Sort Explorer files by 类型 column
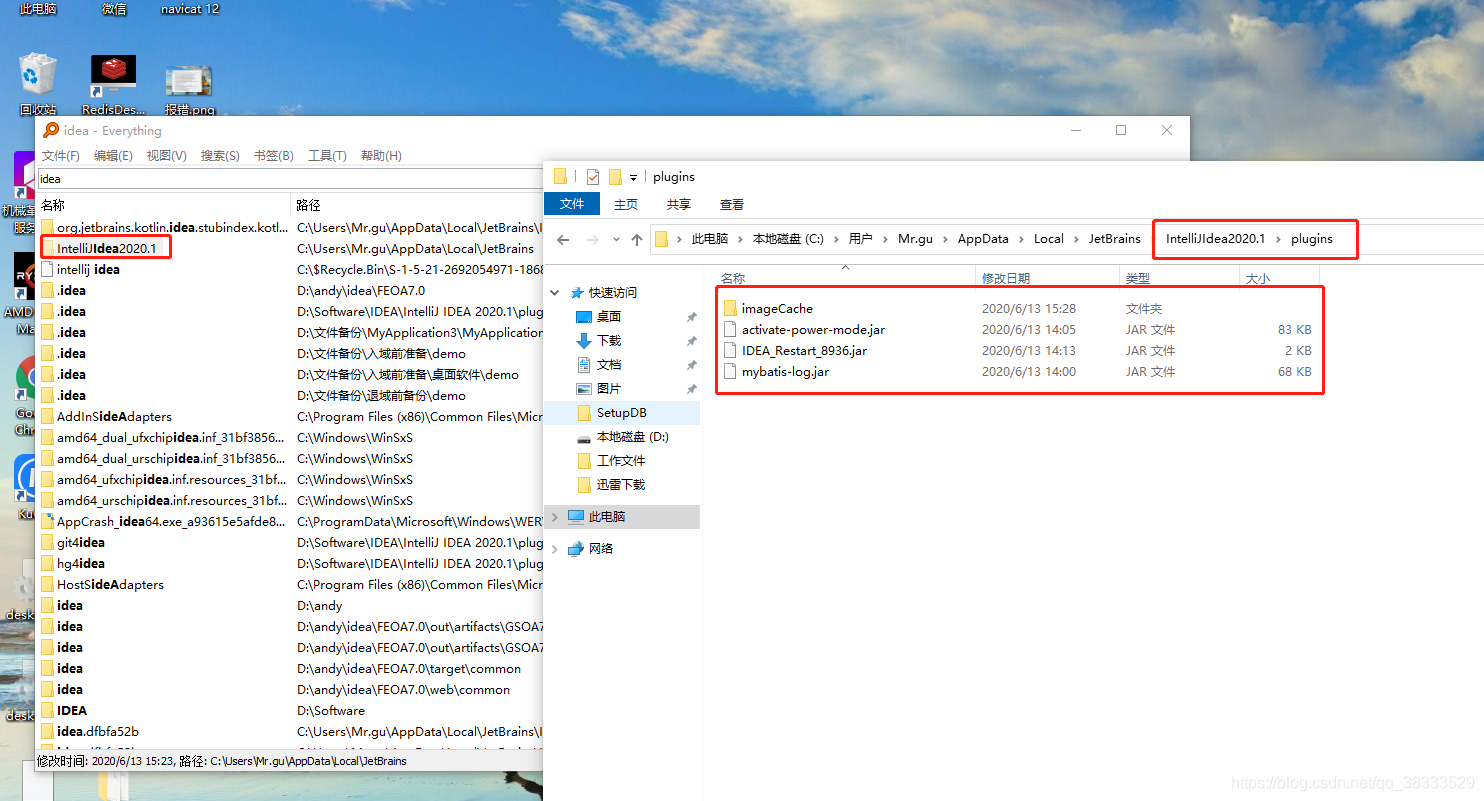Viewport: 1484px width, 801px height. 1179,278
